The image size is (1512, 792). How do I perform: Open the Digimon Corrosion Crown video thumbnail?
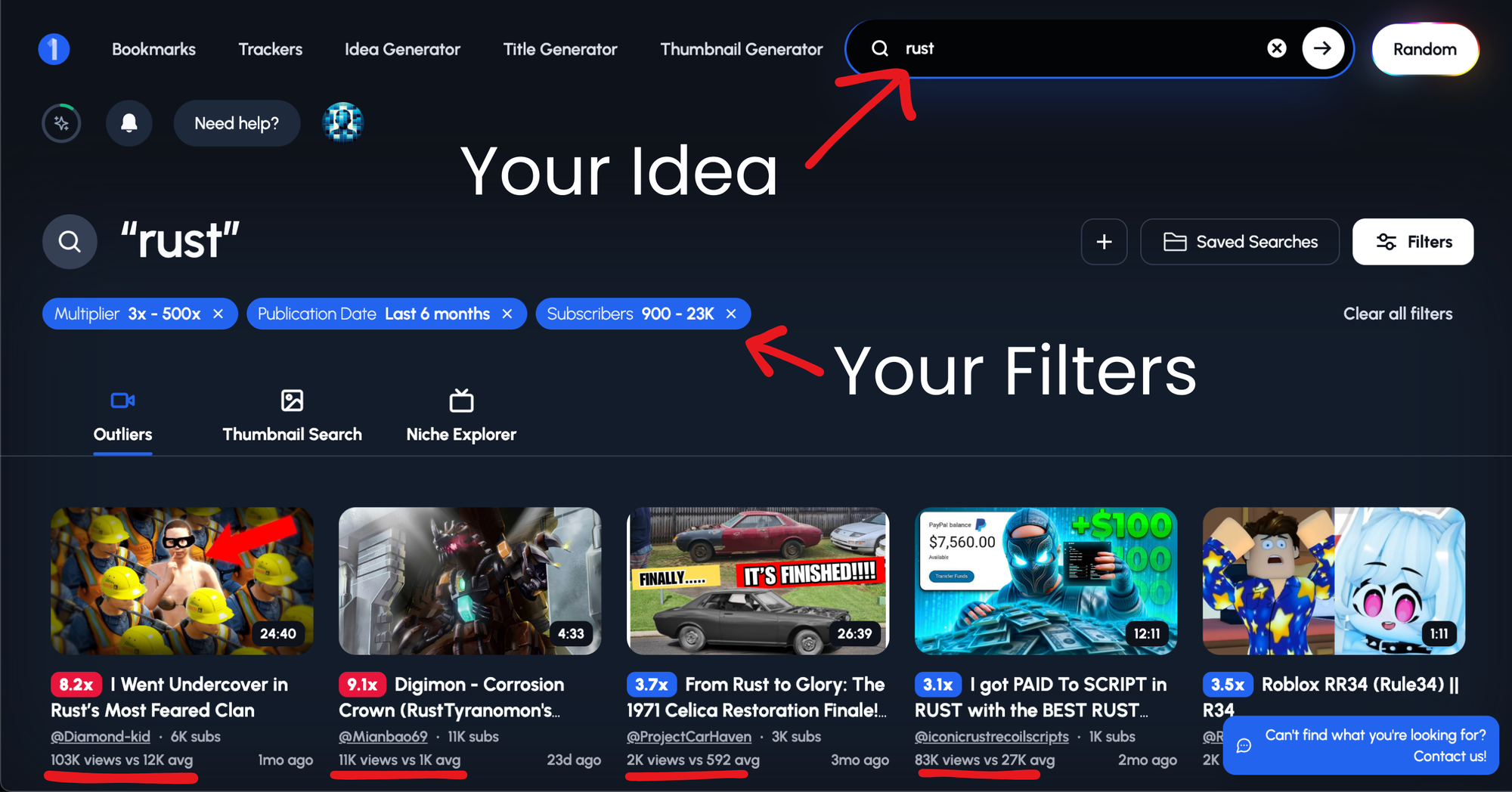point(469,580)
